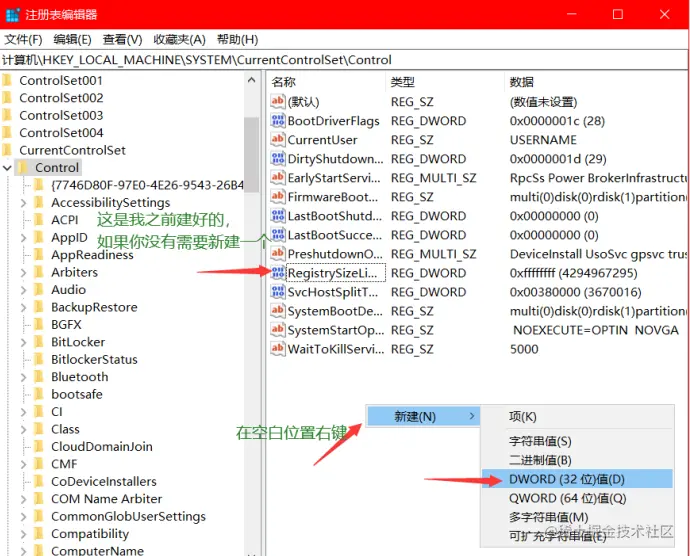The image size is (690, 556).
Task: Choose 项(K) from the new submenu
Action: (x=577, y=416)
